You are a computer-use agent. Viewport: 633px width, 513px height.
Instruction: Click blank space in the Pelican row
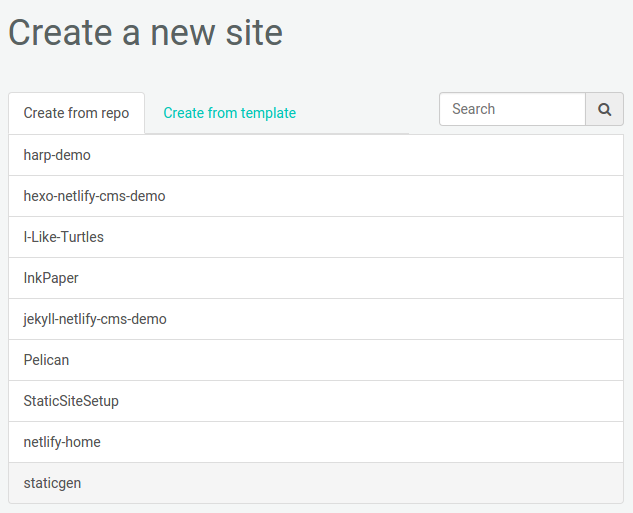[400, 360]
